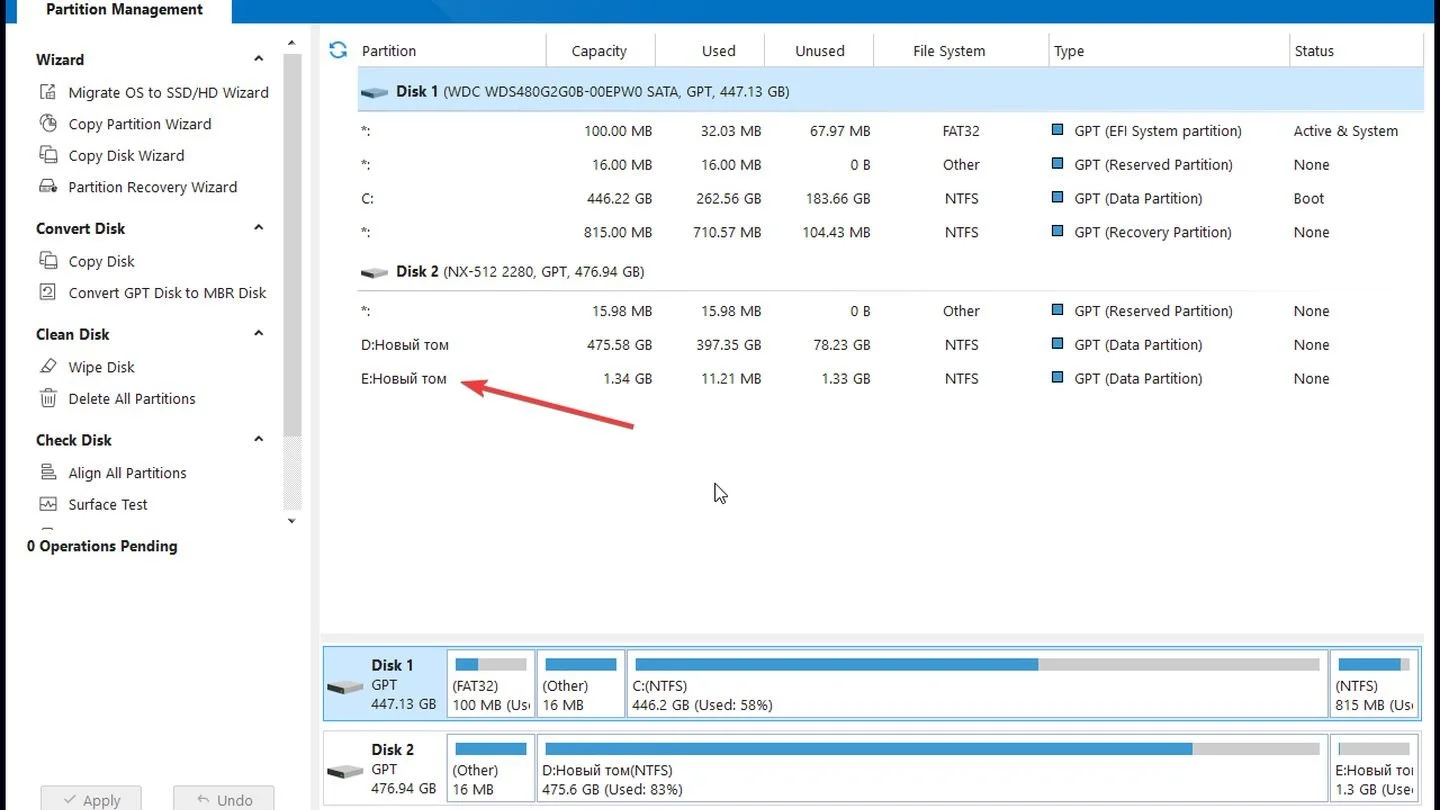
Task: Click the sidebar scroll down arrow
Action: [x=292, y=521]
